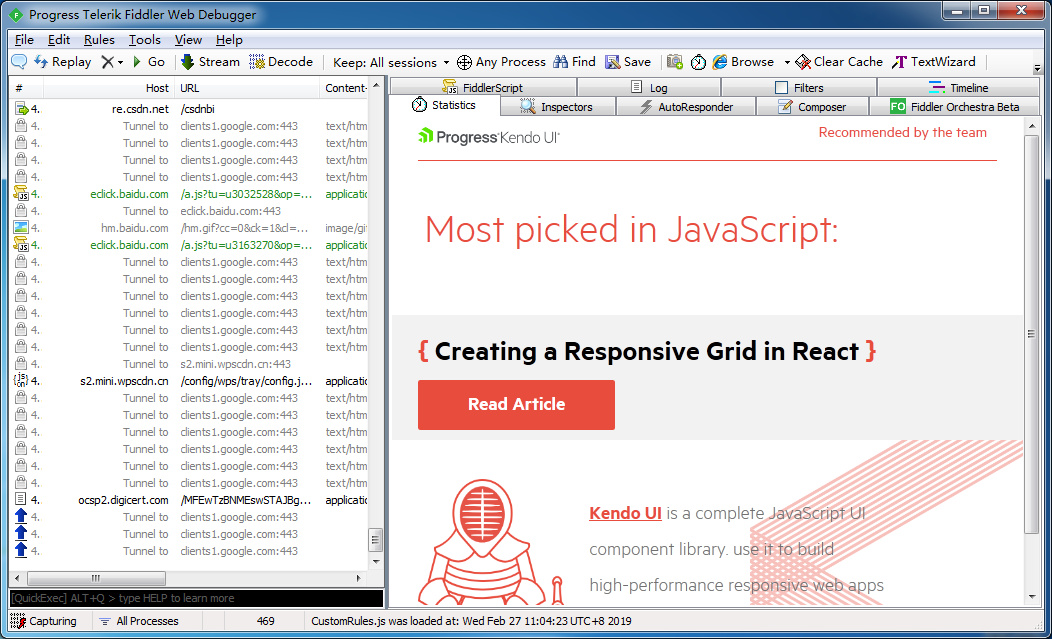1052x639 pixels.
Task: Click the Read Article button
Action: pos(516,405)
